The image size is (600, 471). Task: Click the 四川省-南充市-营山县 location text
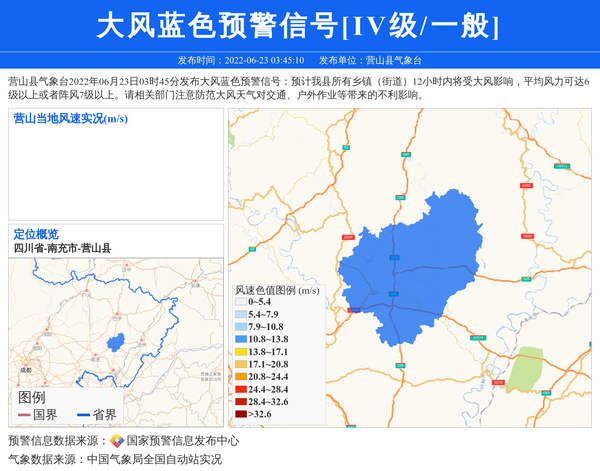62,248
